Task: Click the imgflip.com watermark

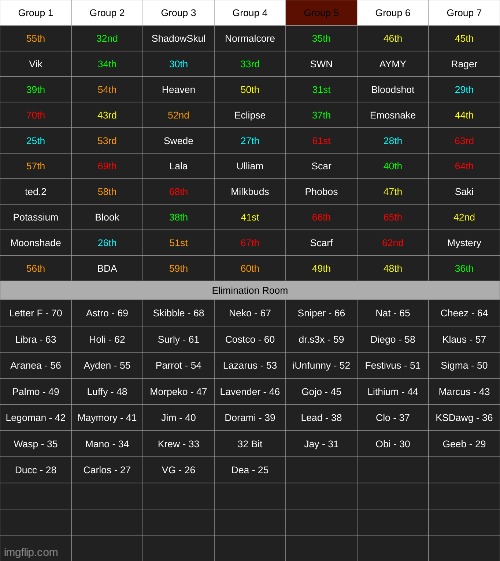Action: [31, 552]
